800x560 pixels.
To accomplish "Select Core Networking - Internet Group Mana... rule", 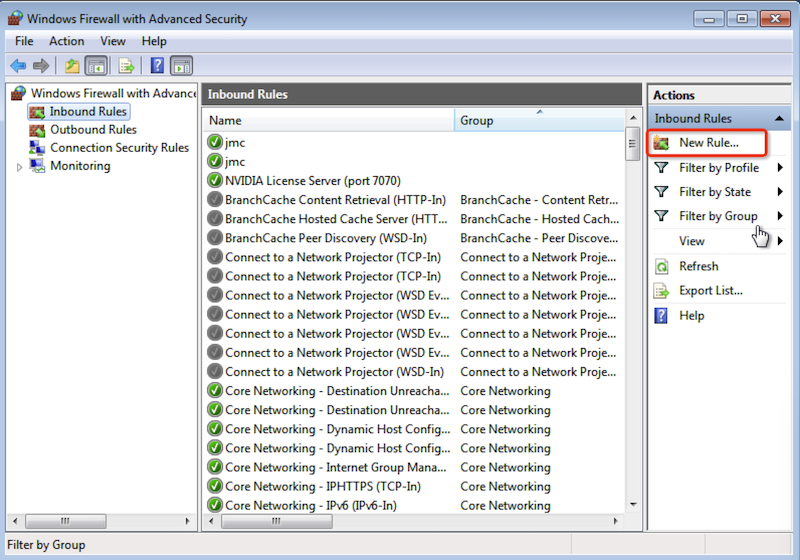I will click(336, 467).
